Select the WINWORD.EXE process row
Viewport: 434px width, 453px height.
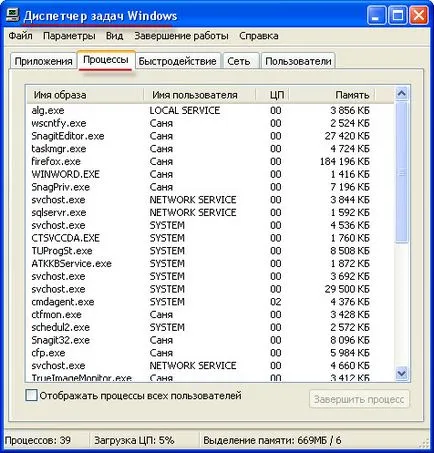pyautogui.click(x=210, y=174)
